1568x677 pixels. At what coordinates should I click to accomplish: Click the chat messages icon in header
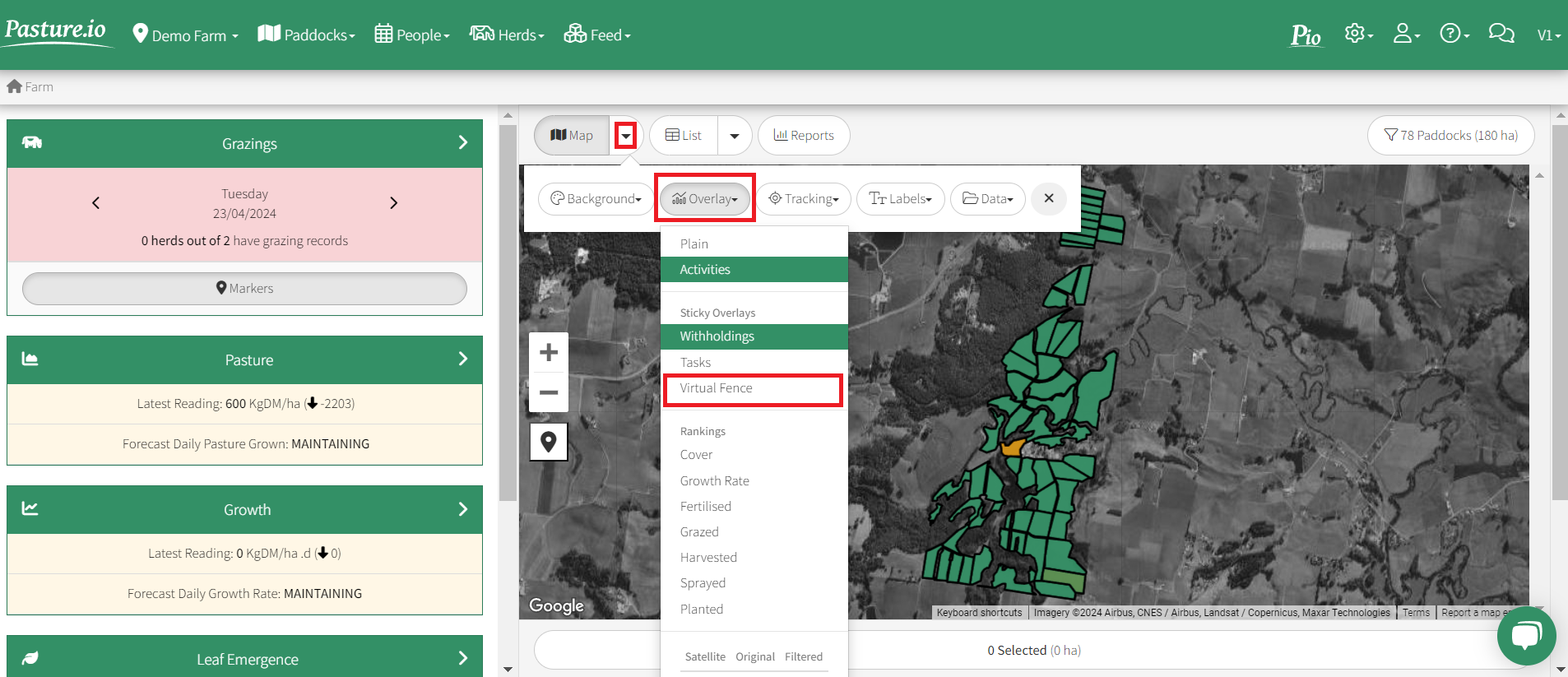[x=1501, y=34]
